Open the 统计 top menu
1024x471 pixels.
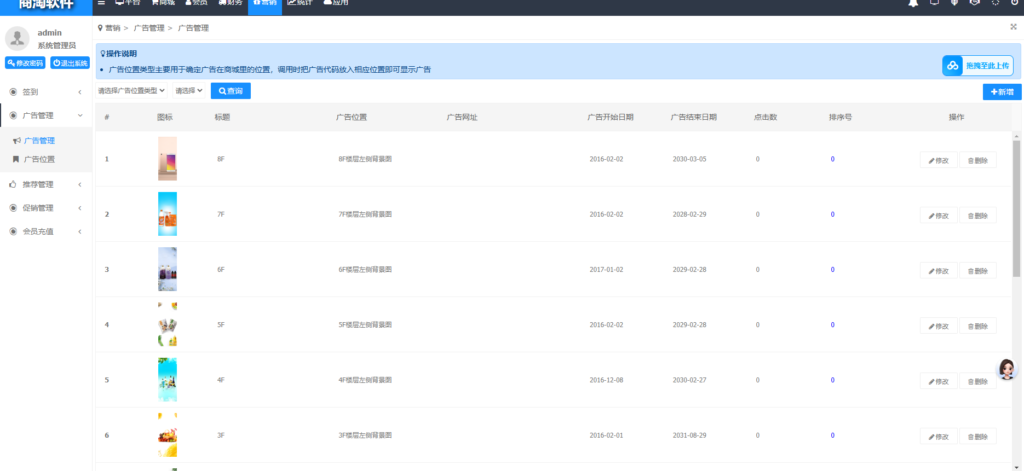tap(300, 3)
